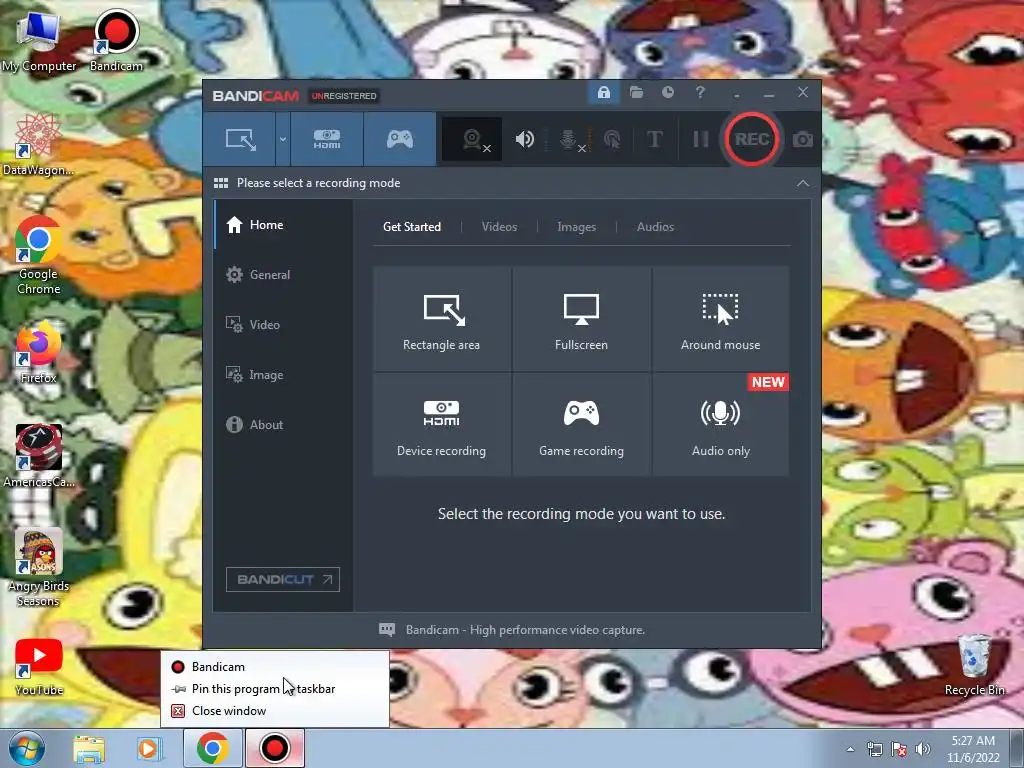Click the network tray icon
1024x768 pixels.
pos(874,749)
